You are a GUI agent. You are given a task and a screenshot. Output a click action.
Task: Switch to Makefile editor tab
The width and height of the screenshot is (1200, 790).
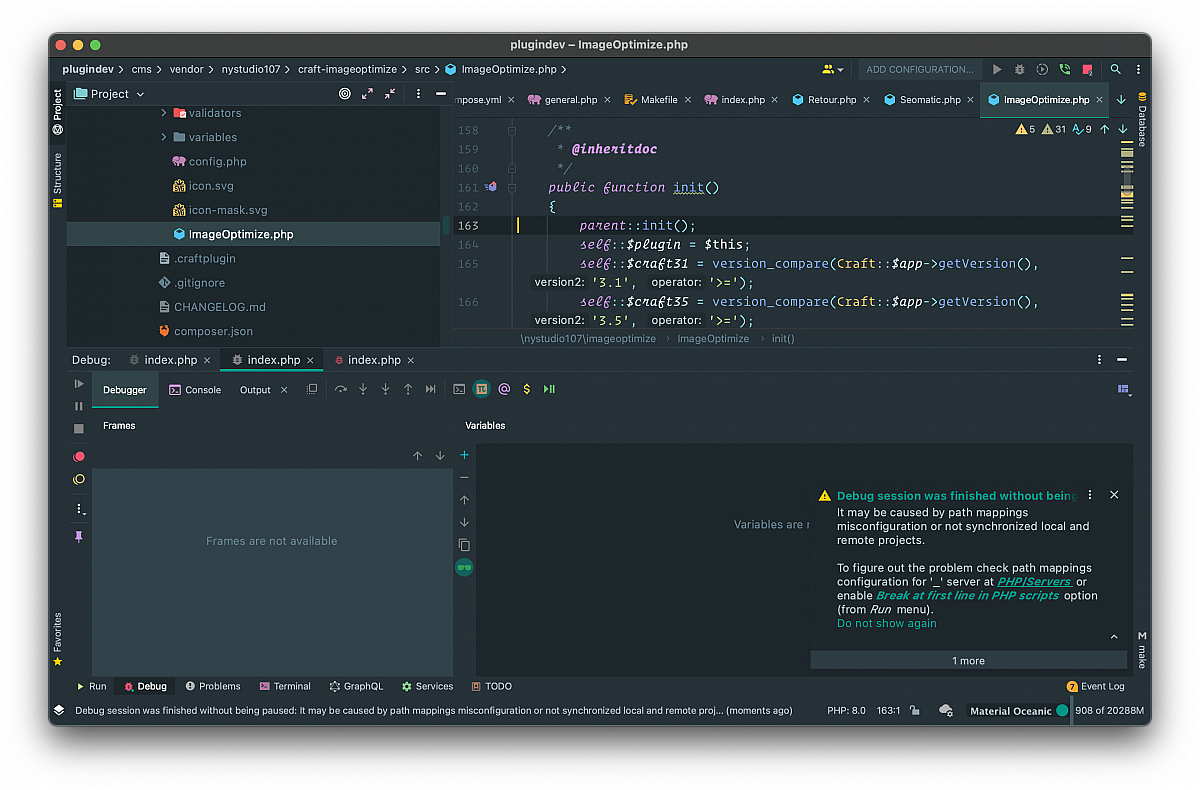click(659, 100)
